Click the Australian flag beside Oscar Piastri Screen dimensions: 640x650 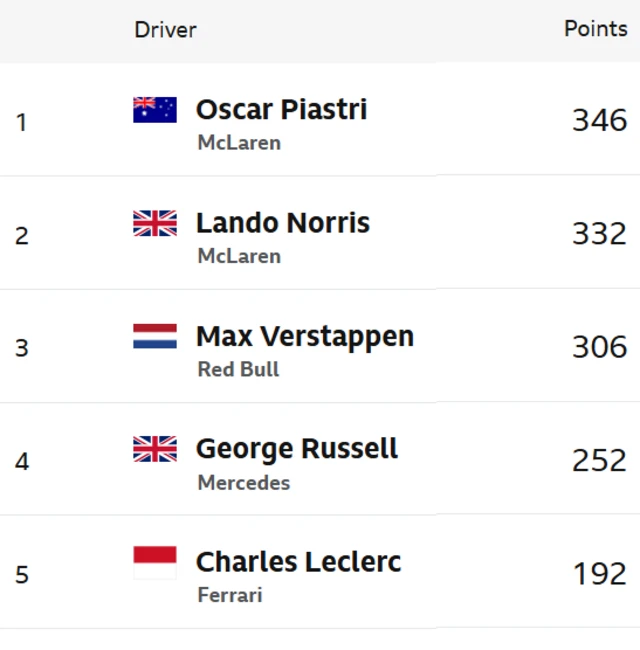[155, 110]
